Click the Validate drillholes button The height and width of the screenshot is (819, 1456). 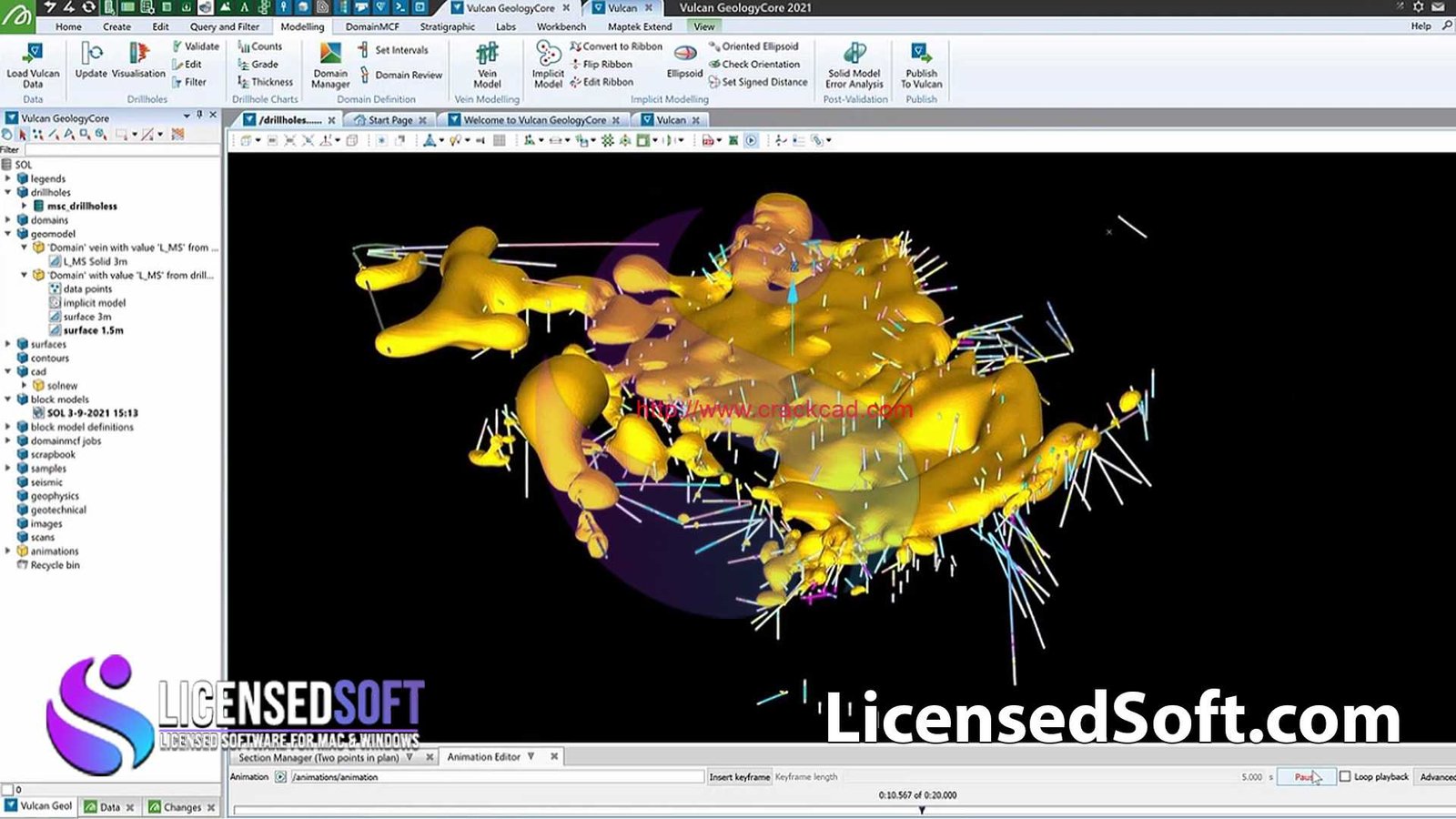(x=195, y=46)
